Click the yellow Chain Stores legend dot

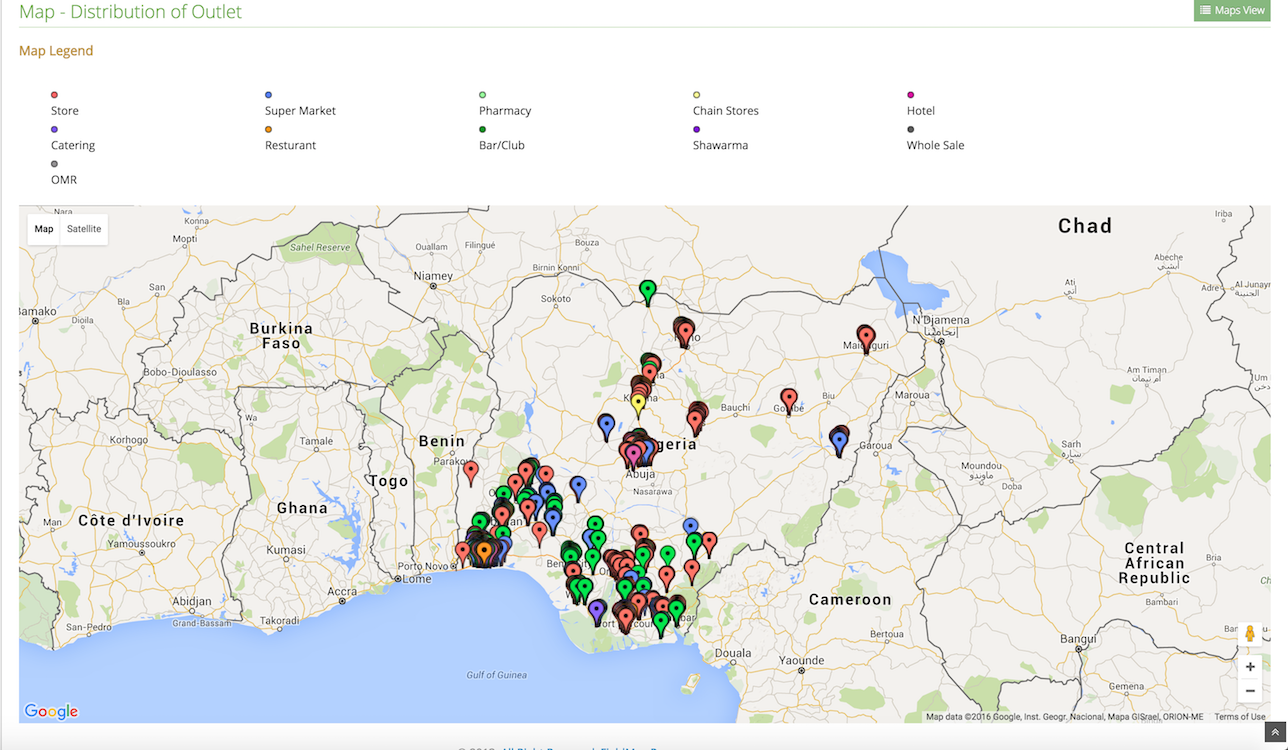click(696, 95)
